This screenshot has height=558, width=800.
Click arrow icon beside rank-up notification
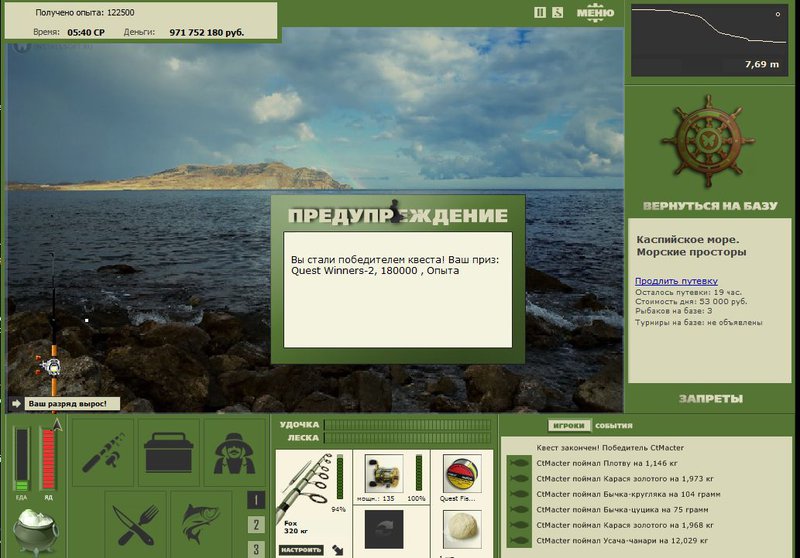(x=16, y=404)
